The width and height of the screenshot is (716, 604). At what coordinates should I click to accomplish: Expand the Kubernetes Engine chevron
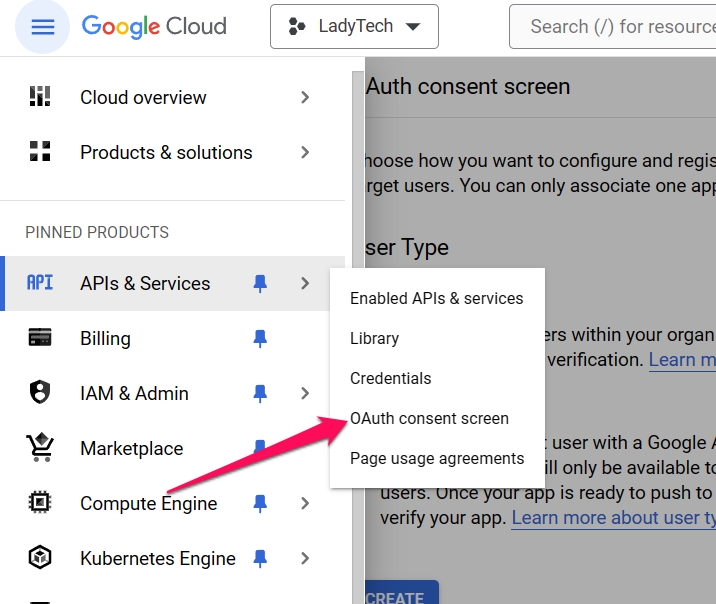click(x=305, y=558)
